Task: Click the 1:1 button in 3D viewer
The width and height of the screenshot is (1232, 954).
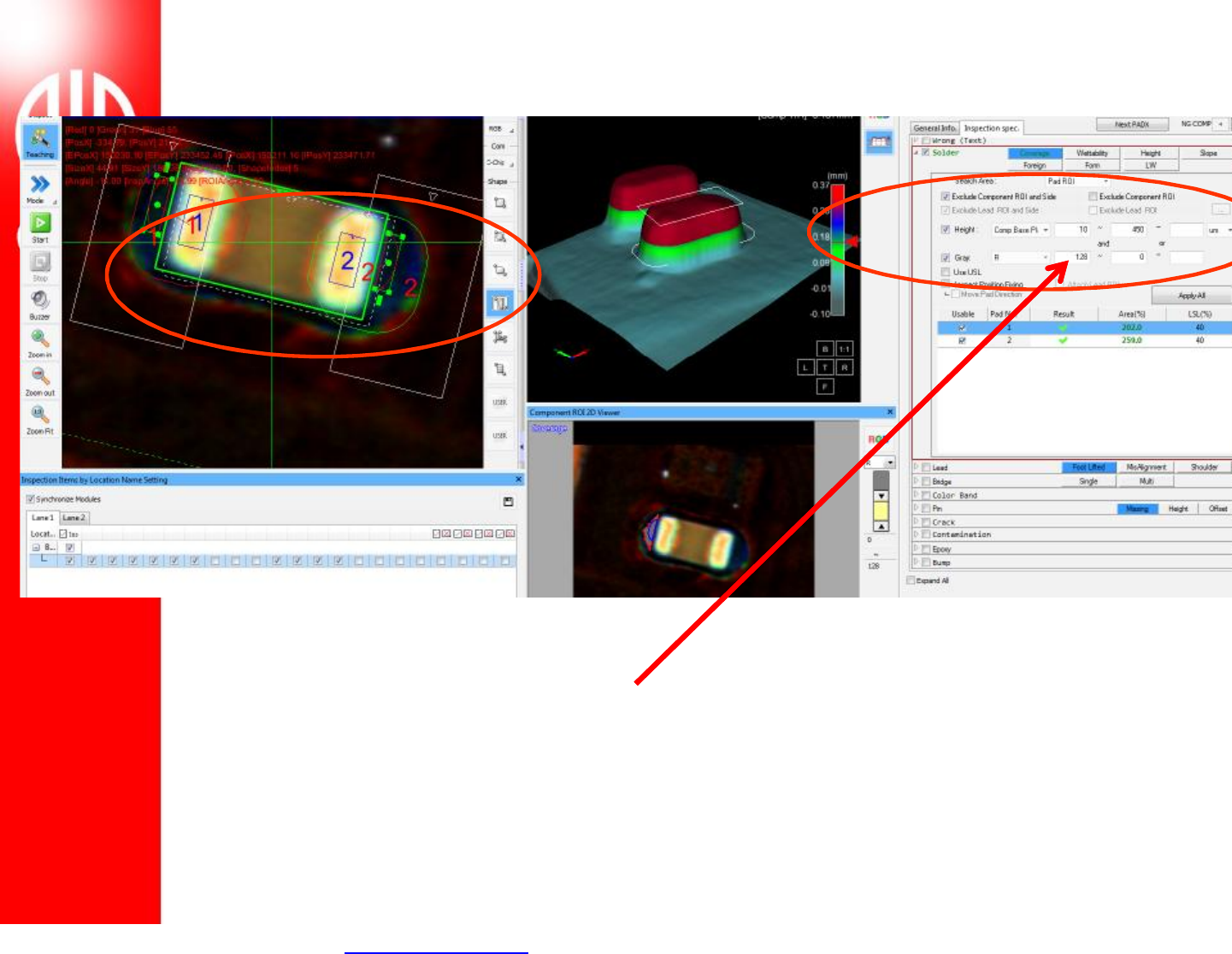Action: tap(844, 349)
